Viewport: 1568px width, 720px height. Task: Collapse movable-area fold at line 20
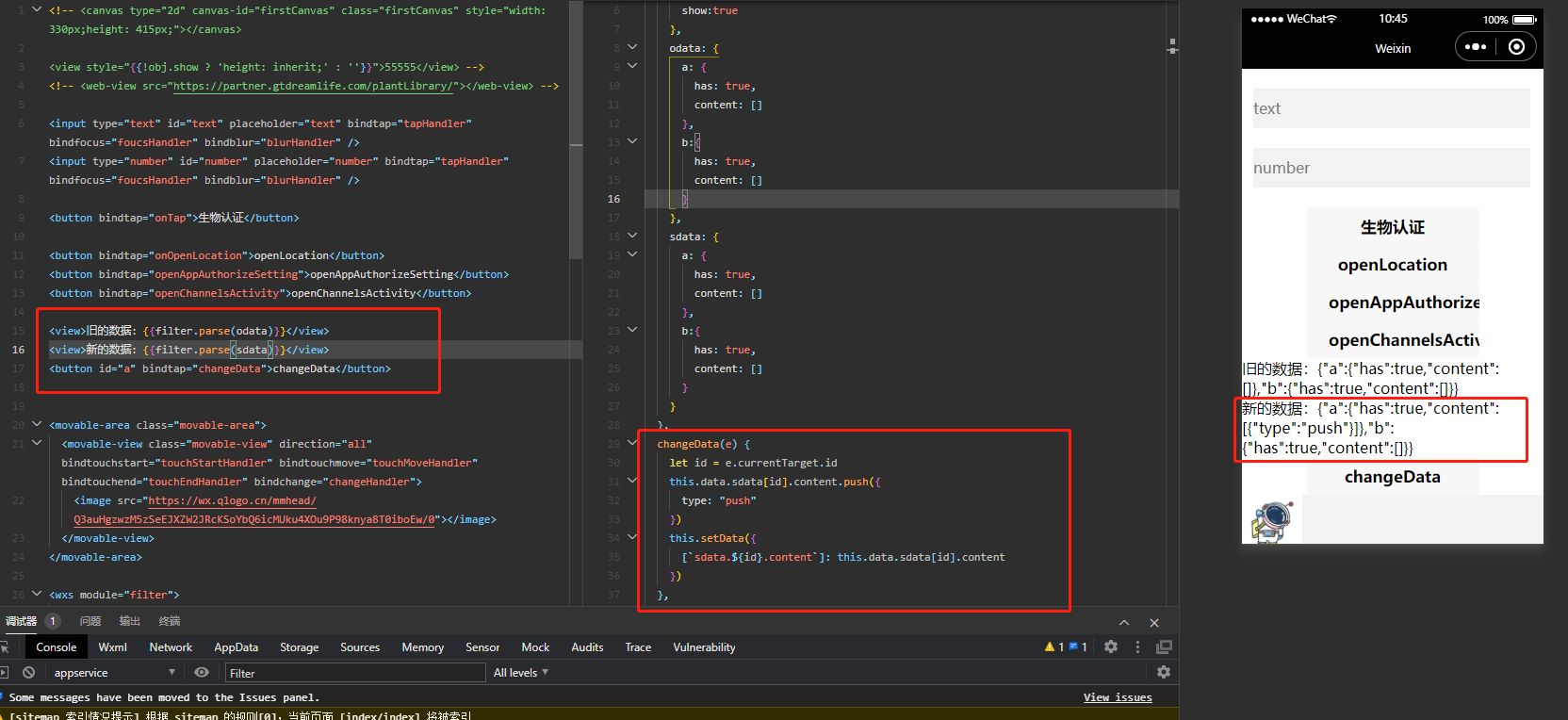tap(37, 424)
